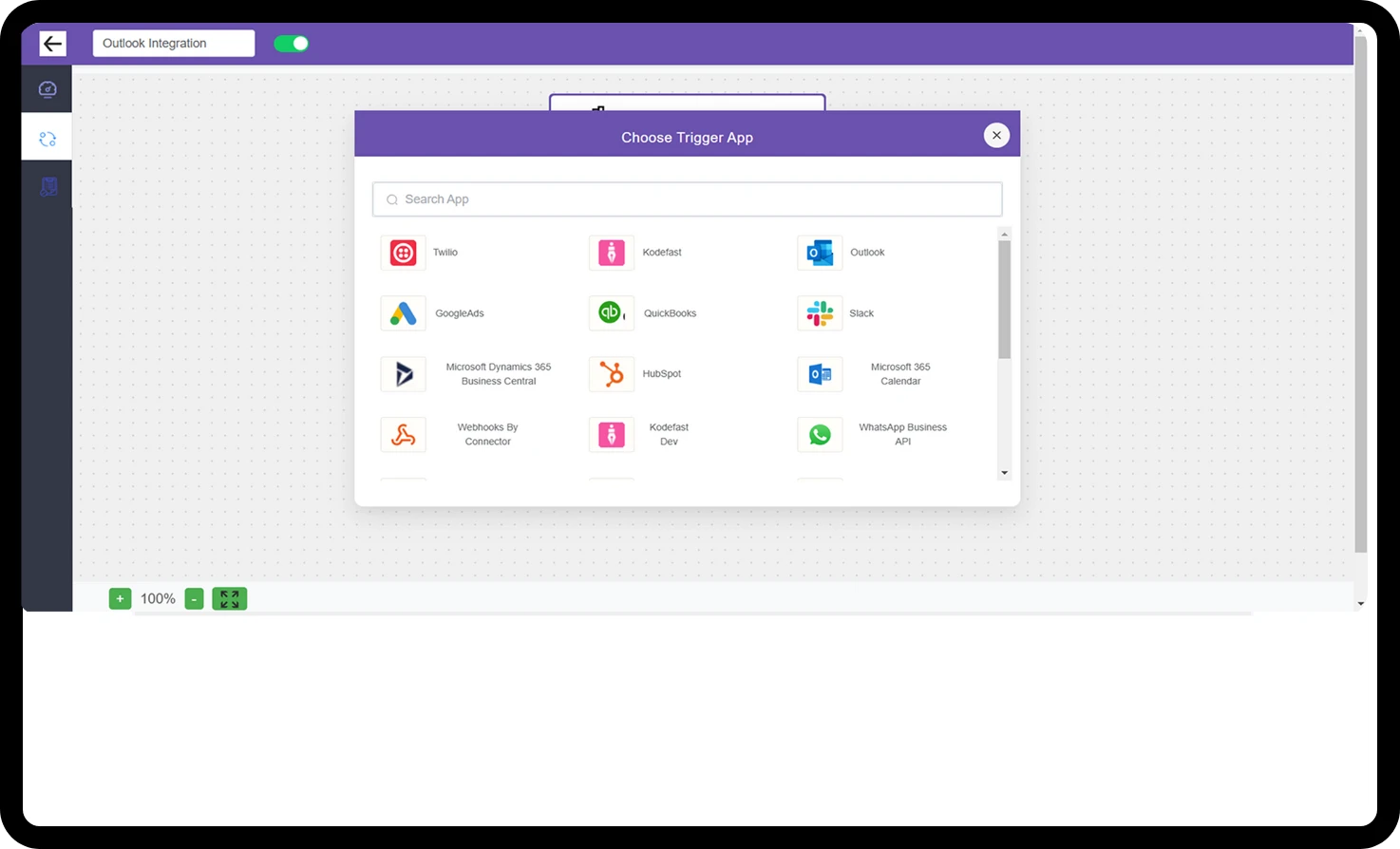Screen dimensions: 1400x849
Task: Click the Slack label text
Action: [861, 313]
